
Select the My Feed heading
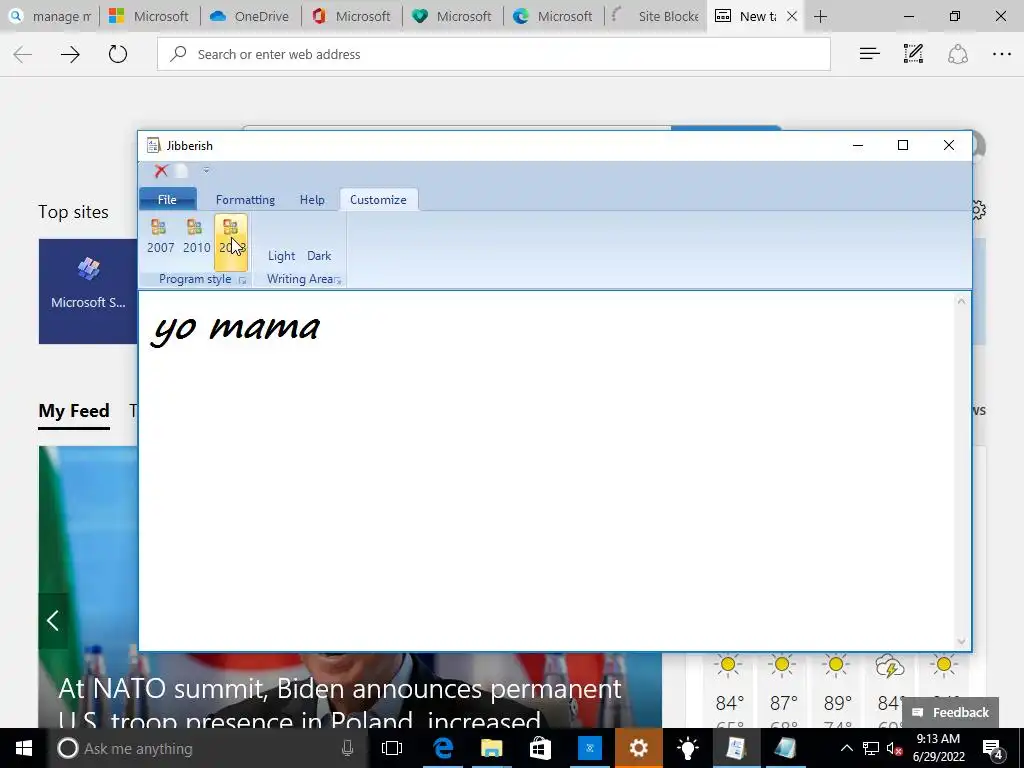point(74,411)
